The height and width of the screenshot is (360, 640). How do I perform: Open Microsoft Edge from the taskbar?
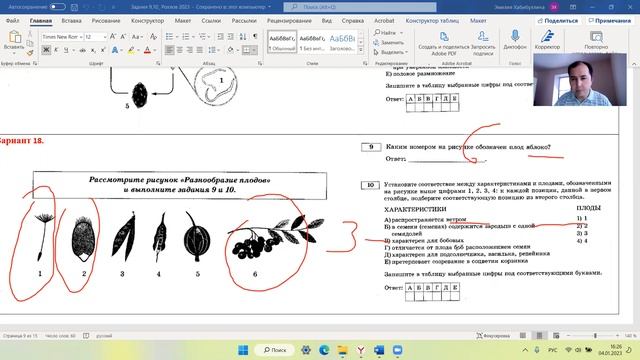[324, 350]
